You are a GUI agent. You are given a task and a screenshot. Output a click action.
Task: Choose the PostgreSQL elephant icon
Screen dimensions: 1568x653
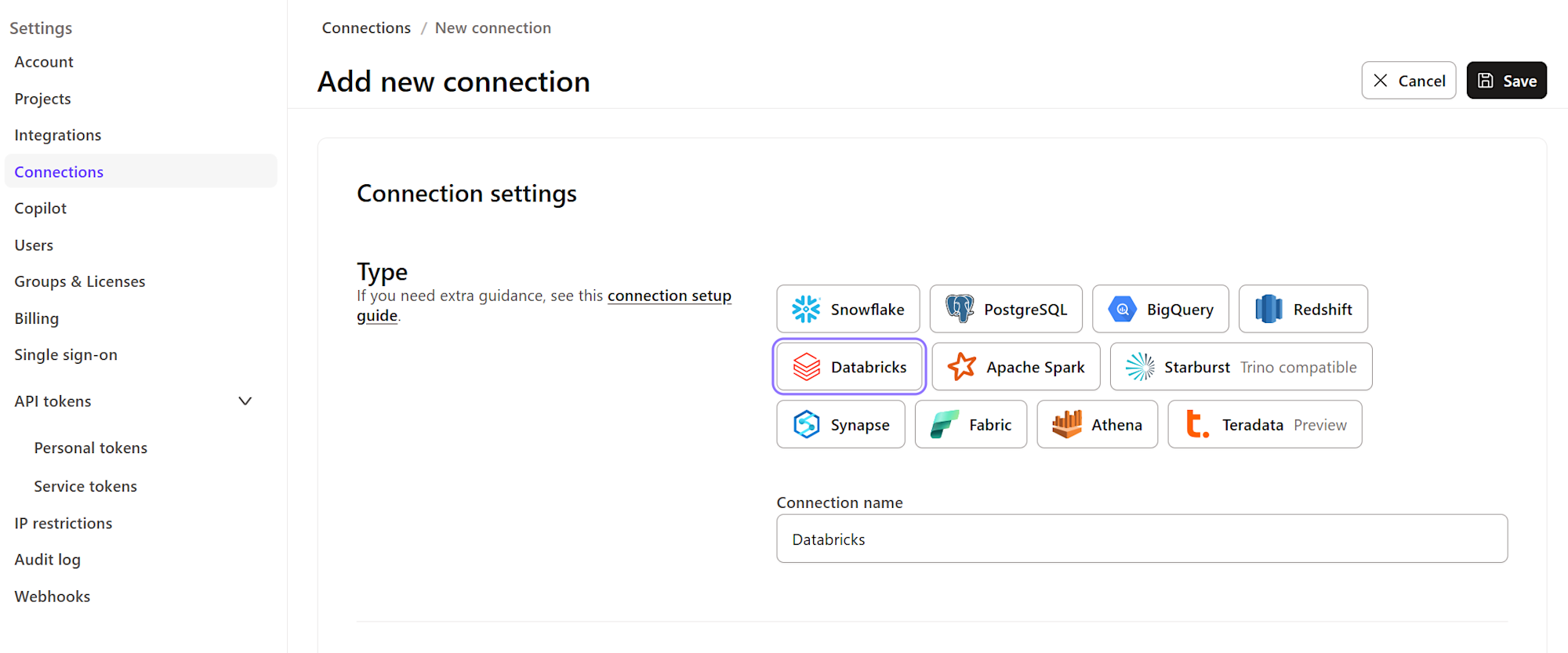pos(959,309)
